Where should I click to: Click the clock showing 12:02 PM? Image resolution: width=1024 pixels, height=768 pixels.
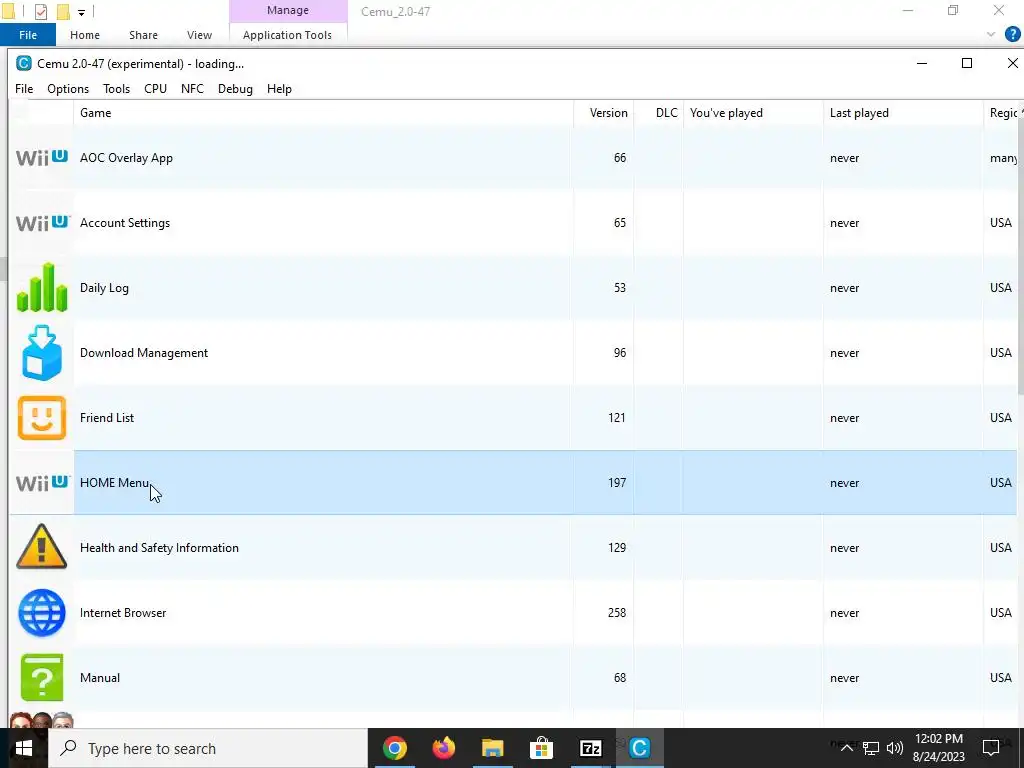click(939, 739)
